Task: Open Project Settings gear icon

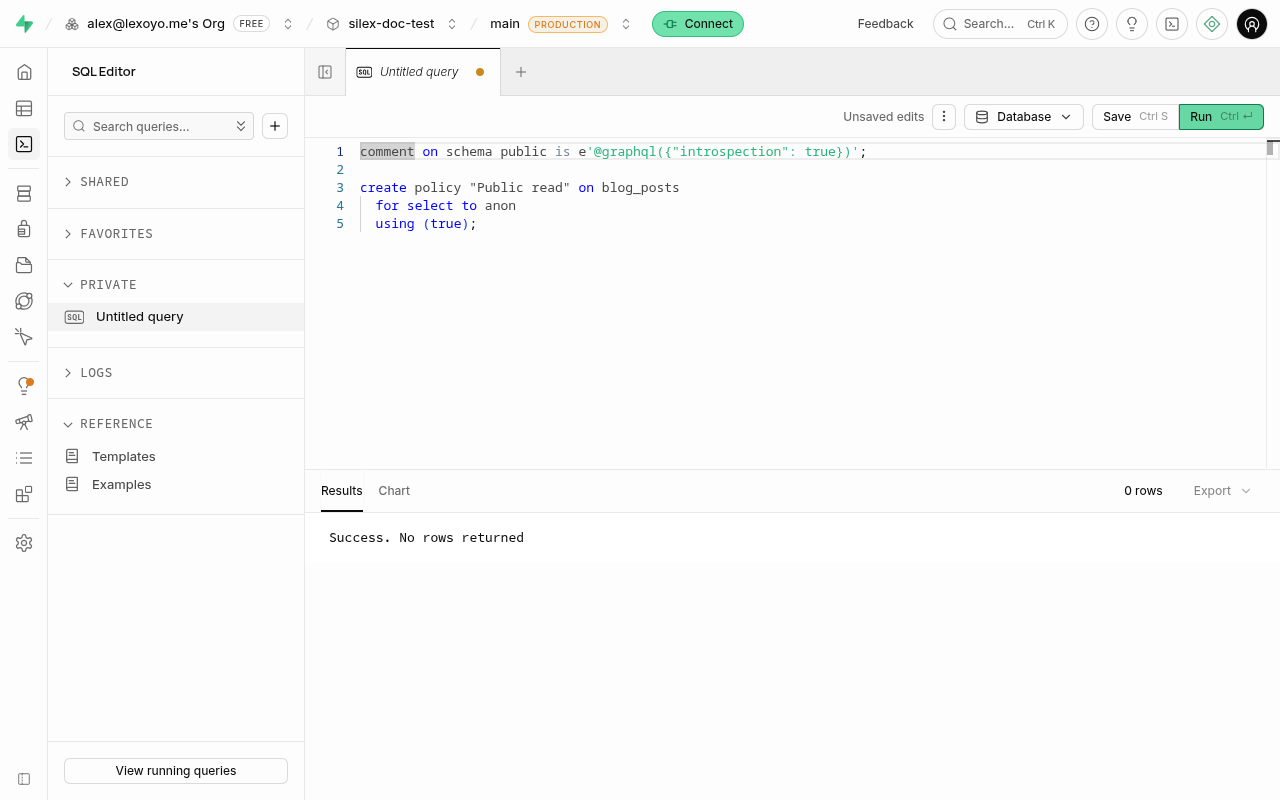Action: (x=24, y=543)
